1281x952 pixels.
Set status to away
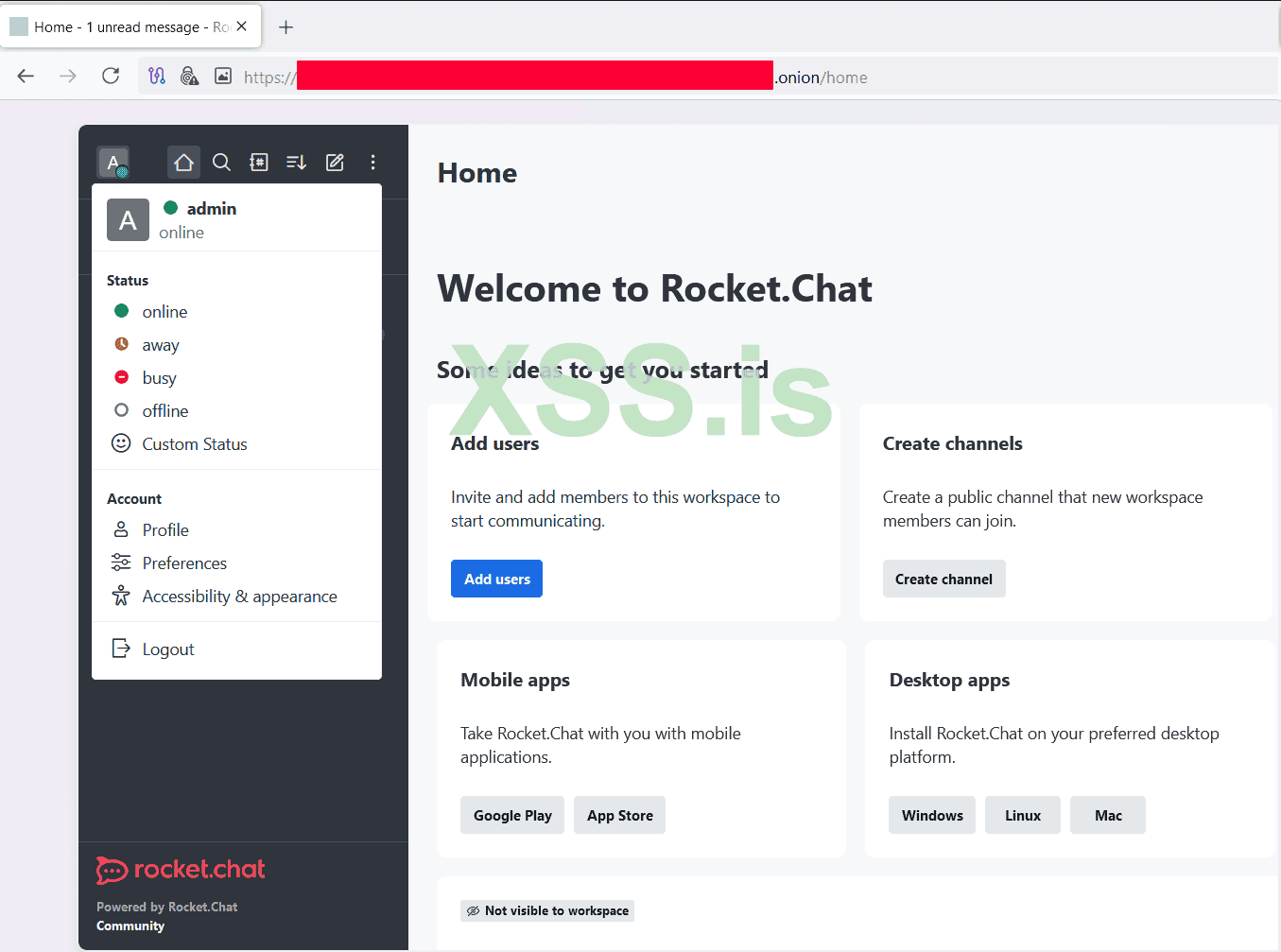coord(236,345)
